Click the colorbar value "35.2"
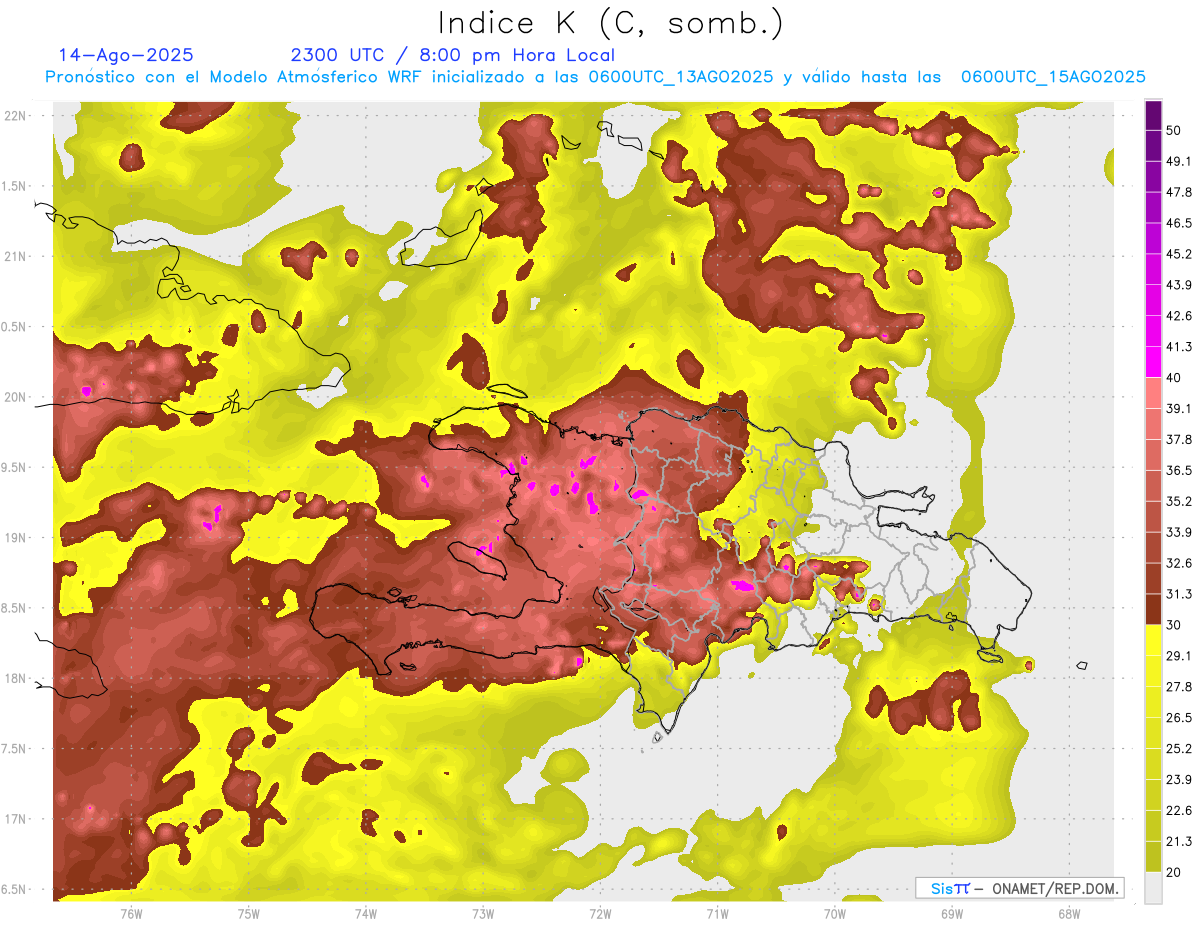Image resolution: width=1200 pixels, height=927 pixels. pos(1178,502)
